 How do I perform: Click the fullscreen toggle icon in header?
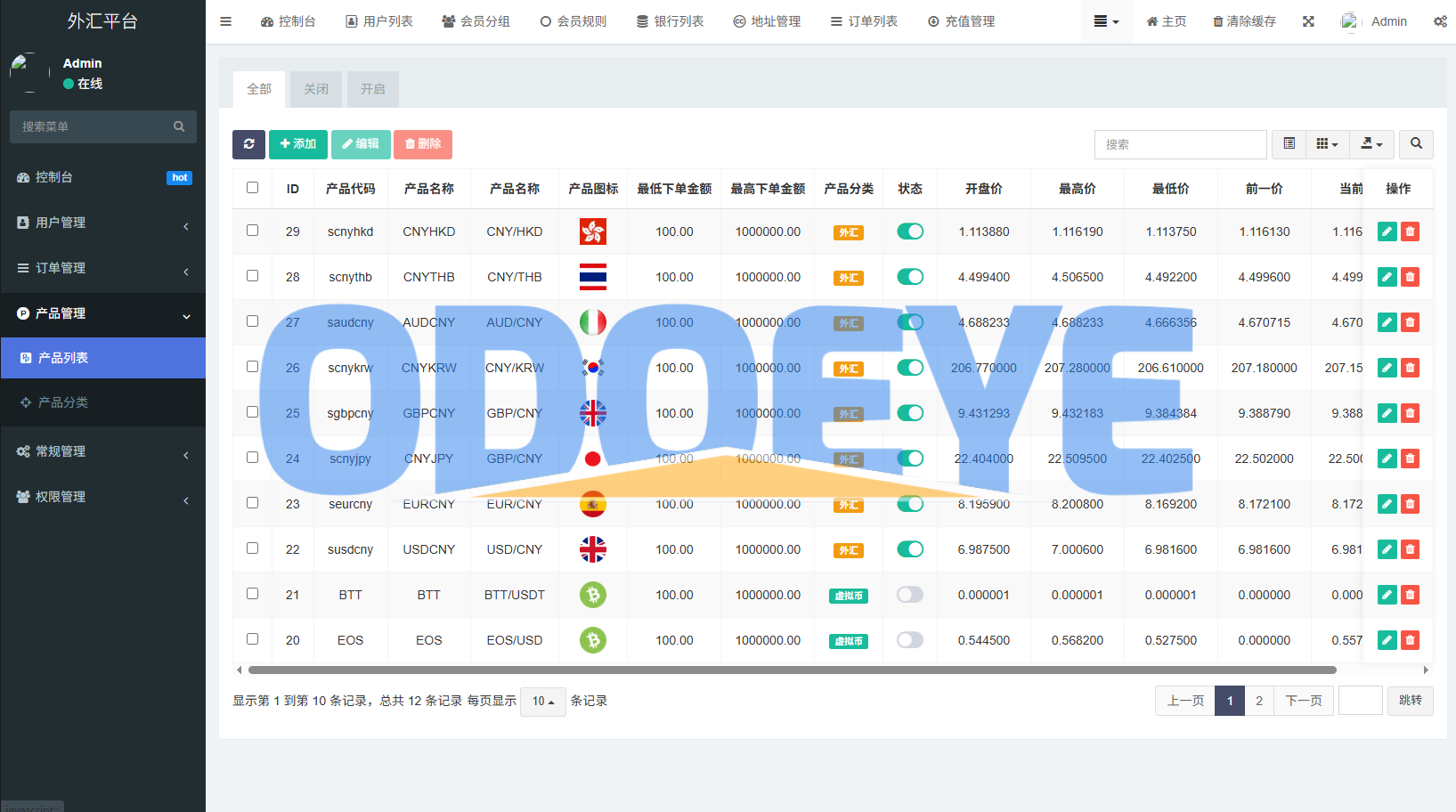coord(1308,21)
